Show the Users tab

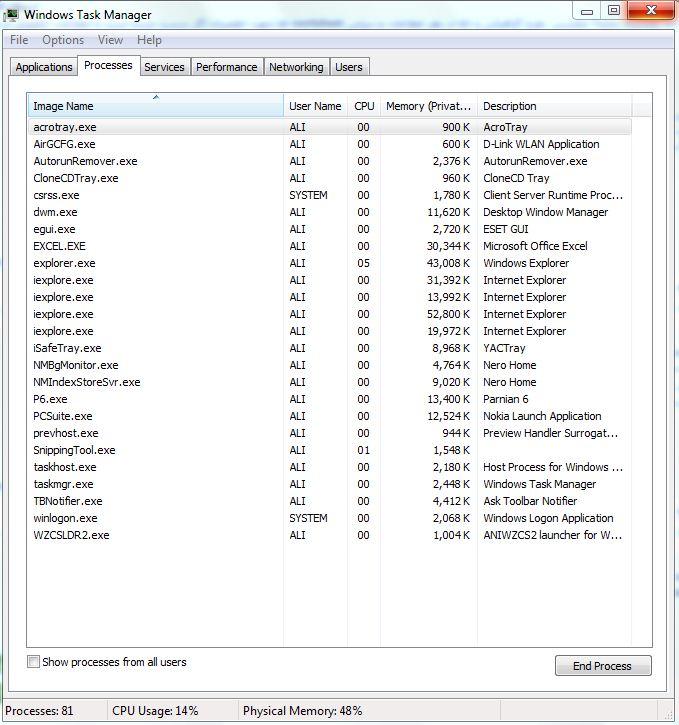[x=349, y=67]
